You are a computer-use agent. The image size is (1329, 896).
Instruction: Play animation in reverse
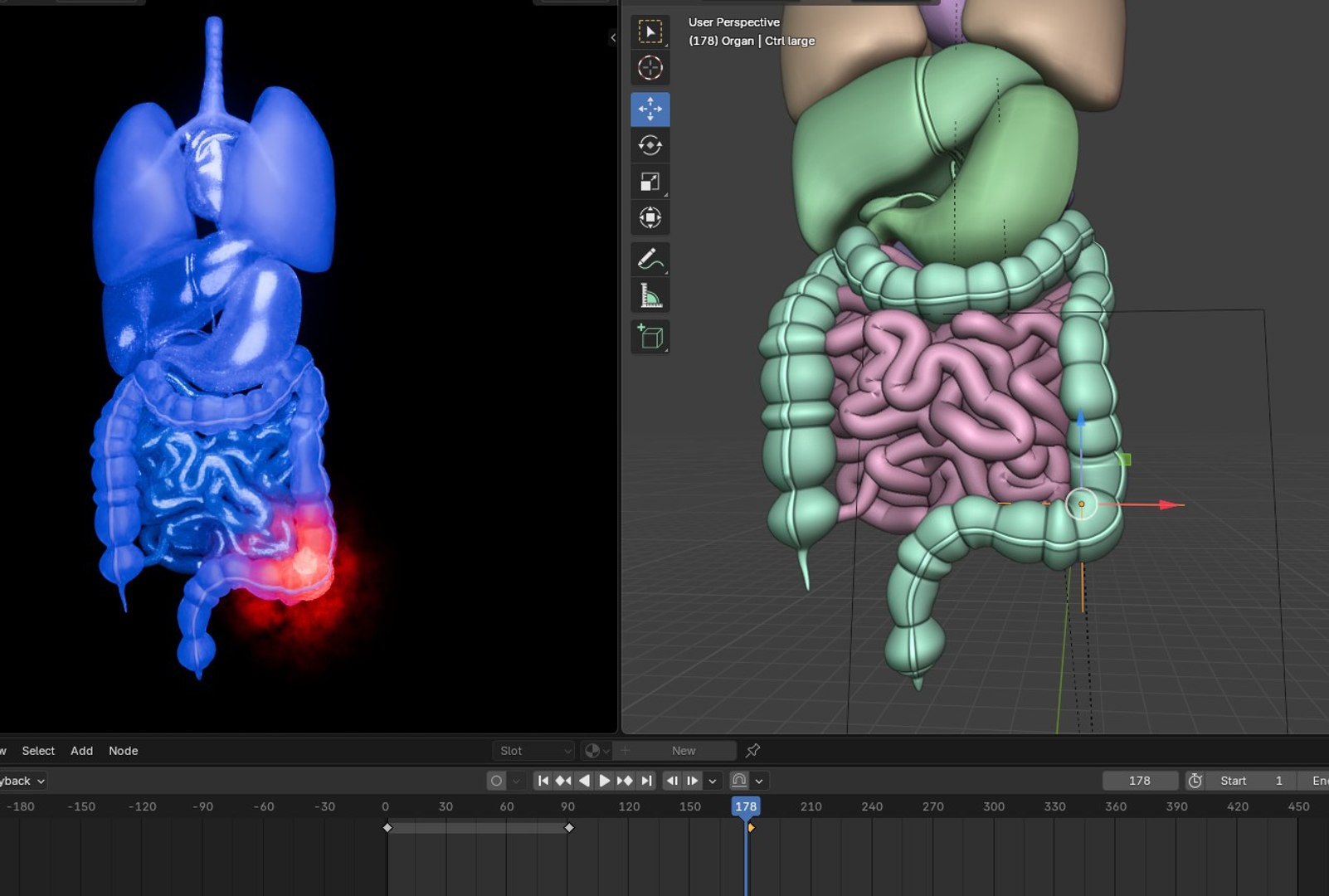click(x=584, y=781)
